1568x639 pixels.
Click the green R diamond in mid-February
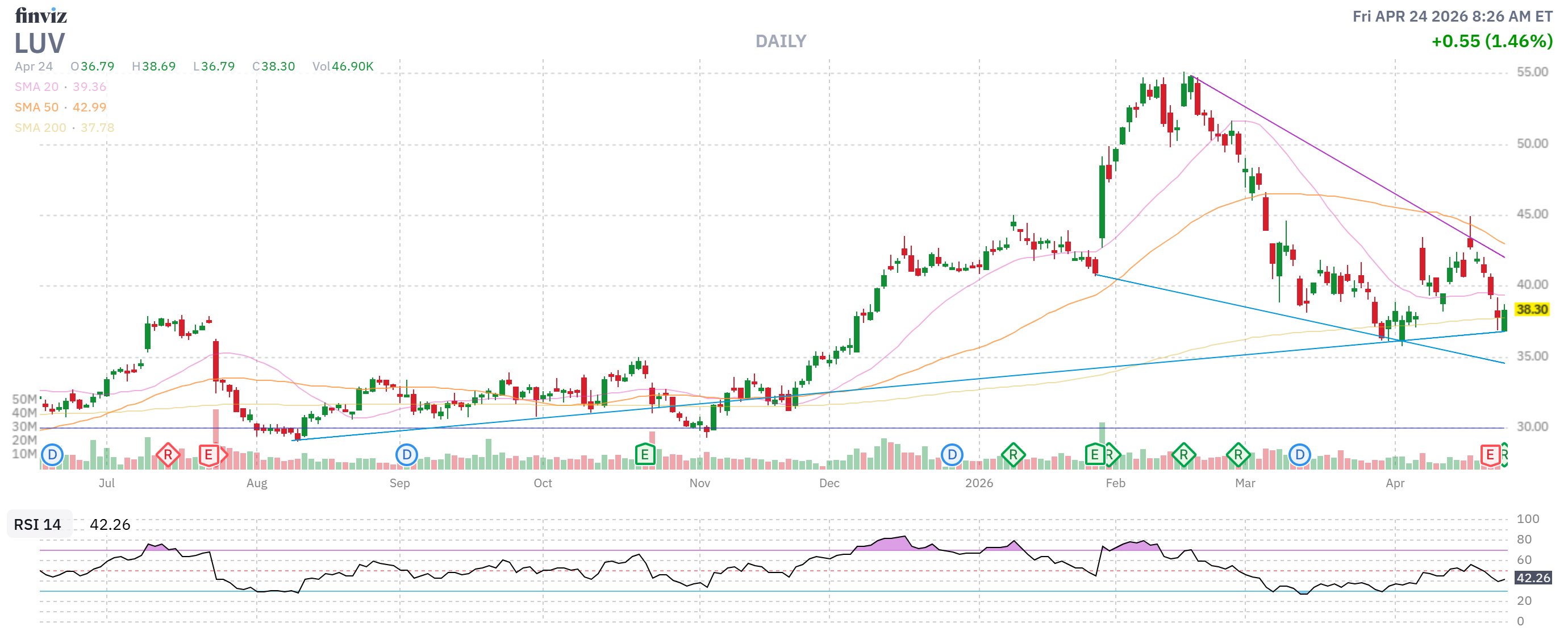tap(1183, 454)
